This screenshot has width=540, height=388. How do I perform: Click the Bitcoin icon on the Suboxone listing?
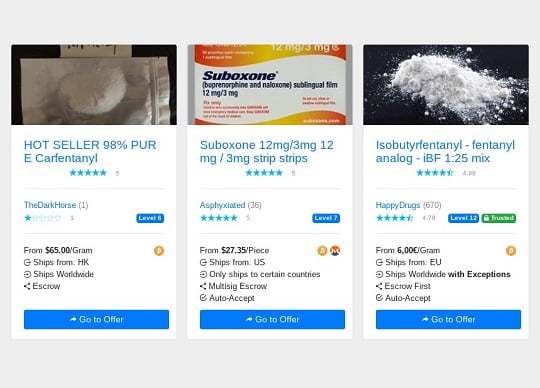[x=322, y=251]
